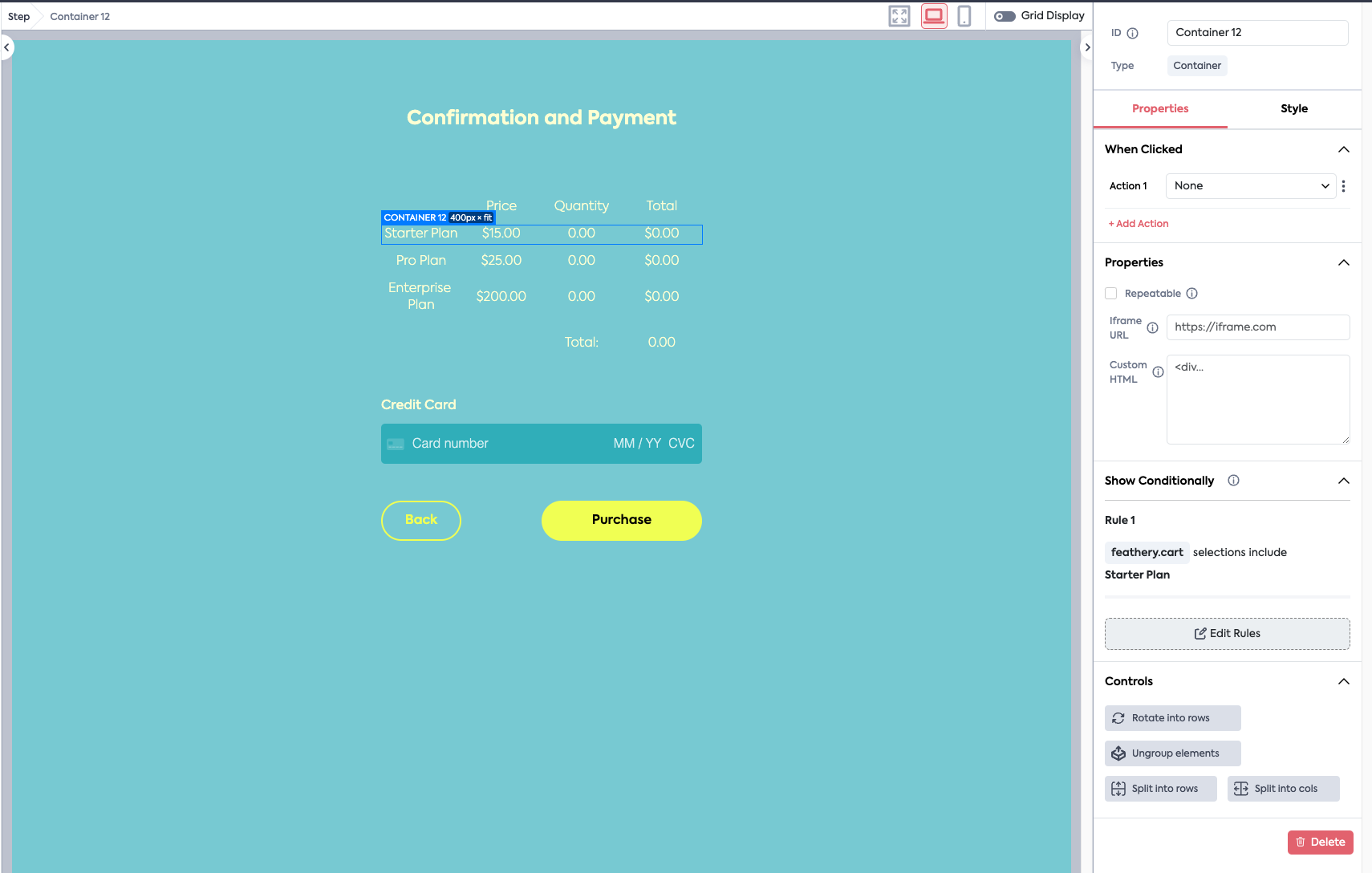
Task: Collapse the When Clicked section
Action: click(1343, 150)
